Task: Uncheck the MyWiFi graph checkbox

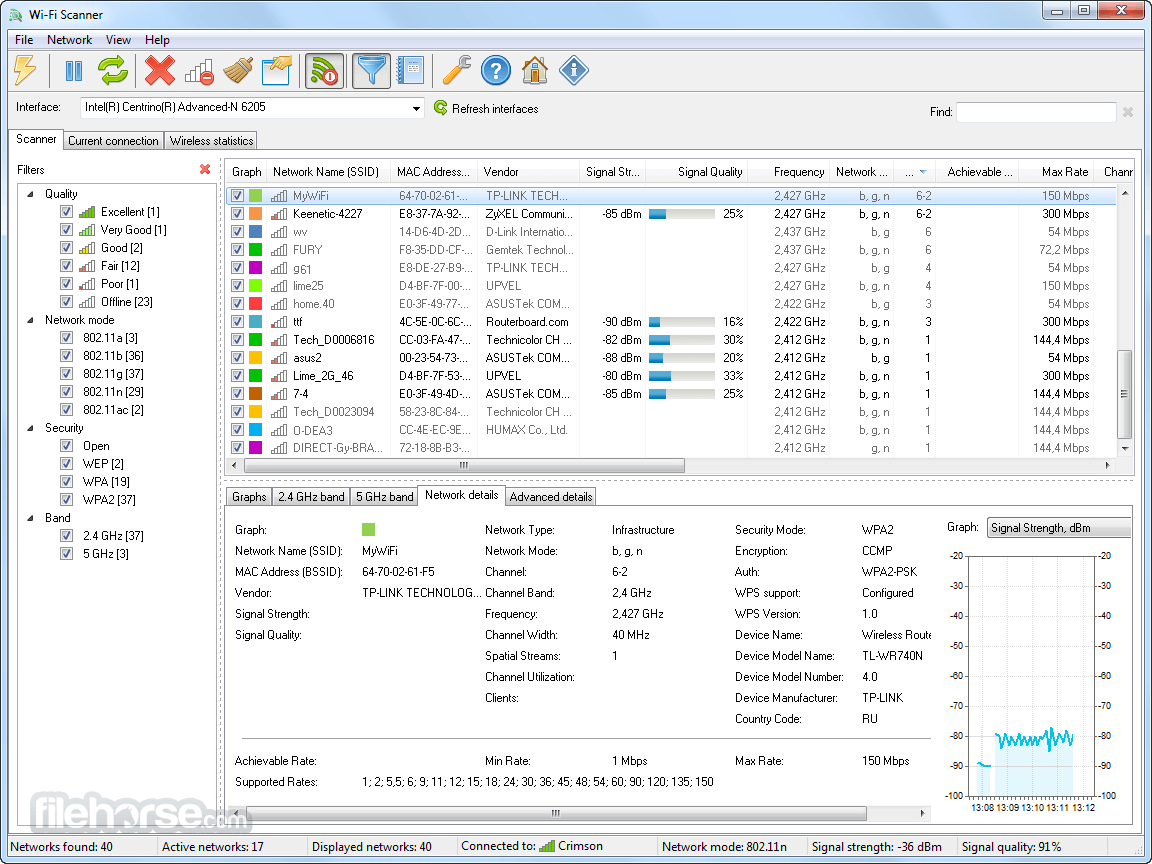Action: tap(237, 195)
